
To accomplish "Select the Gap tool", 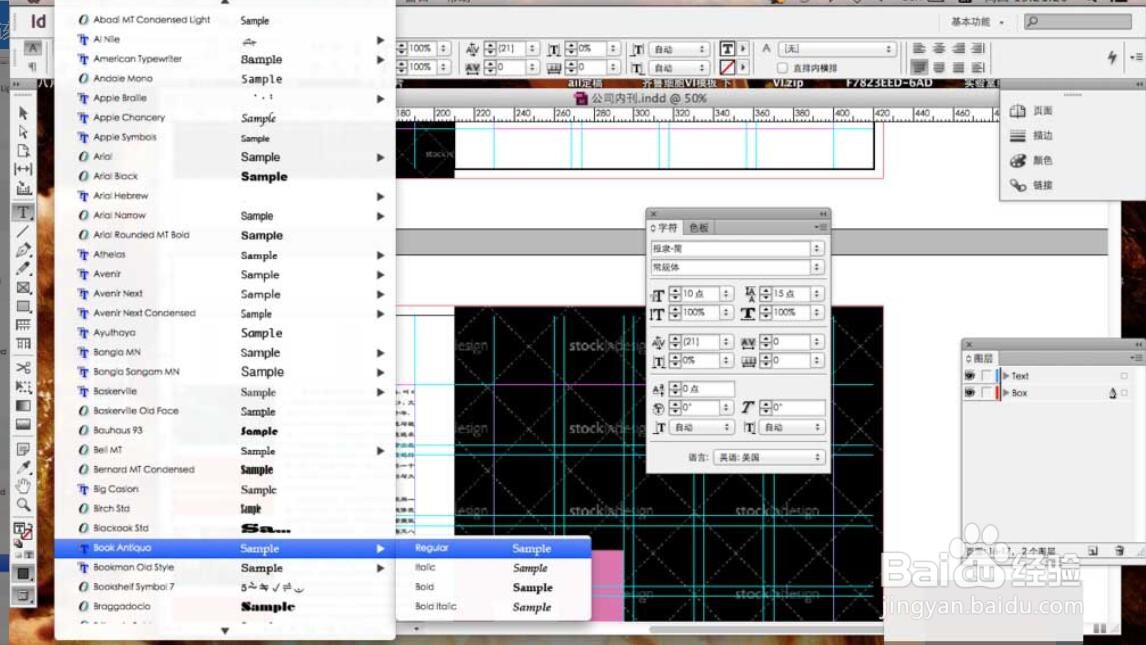I will coord(23,169).
